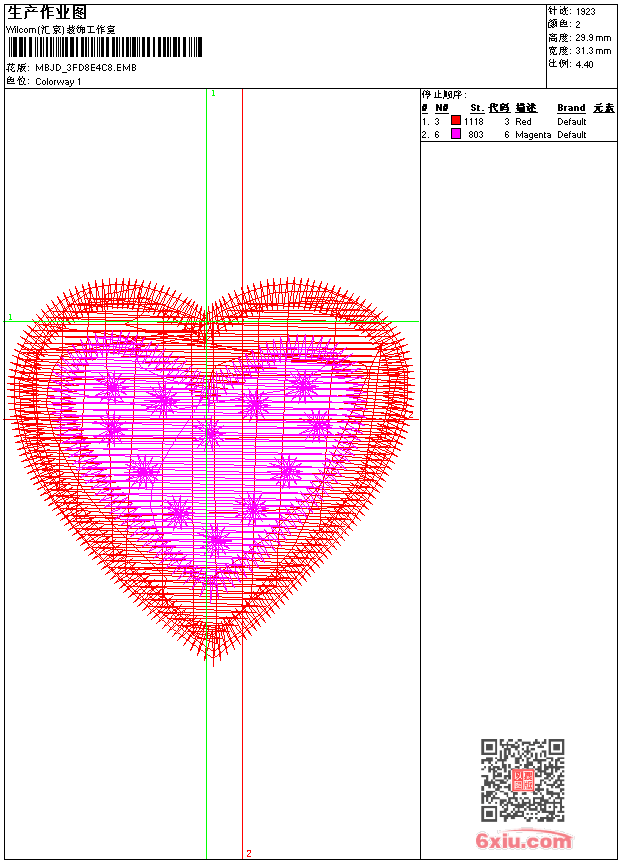This screenshot has width=620, height=860.
Task: Click the 生产作业图 title heading
Action: [47, 12]
